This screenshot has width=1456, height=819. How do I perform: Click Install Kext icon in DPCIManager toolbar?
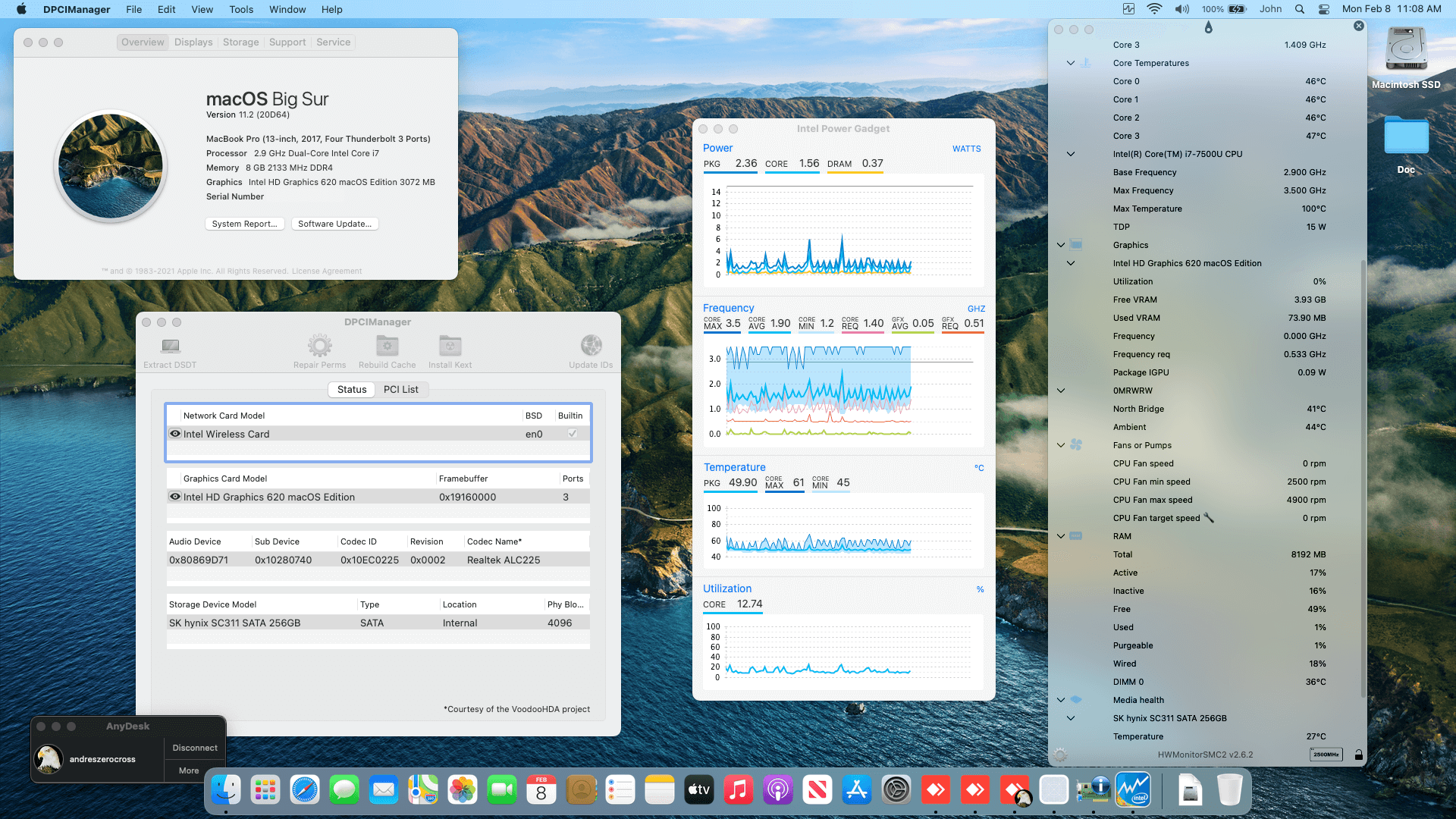(x=450, y=346)
